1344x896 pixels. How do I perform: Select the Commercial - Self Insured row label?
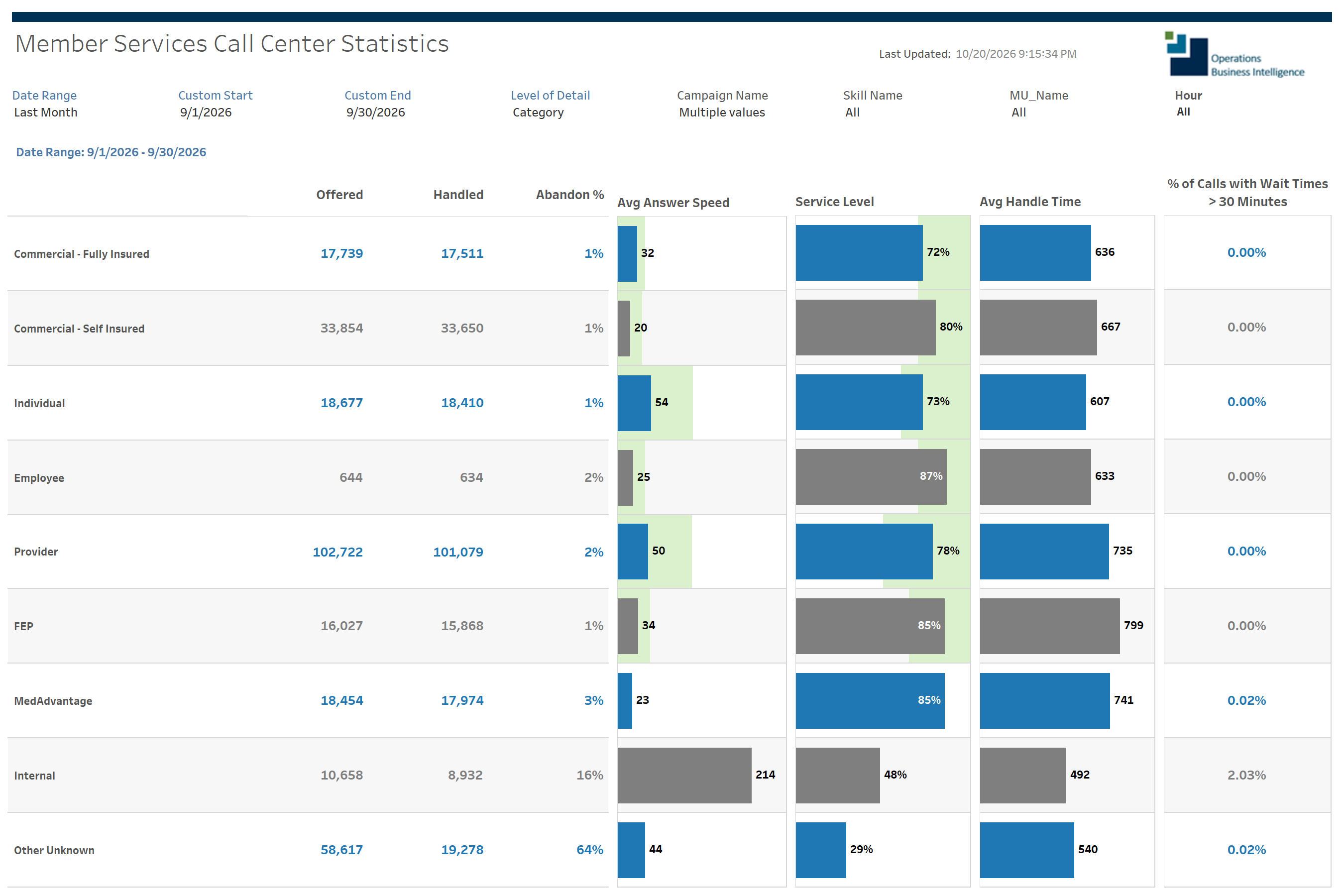click(80, 329)
